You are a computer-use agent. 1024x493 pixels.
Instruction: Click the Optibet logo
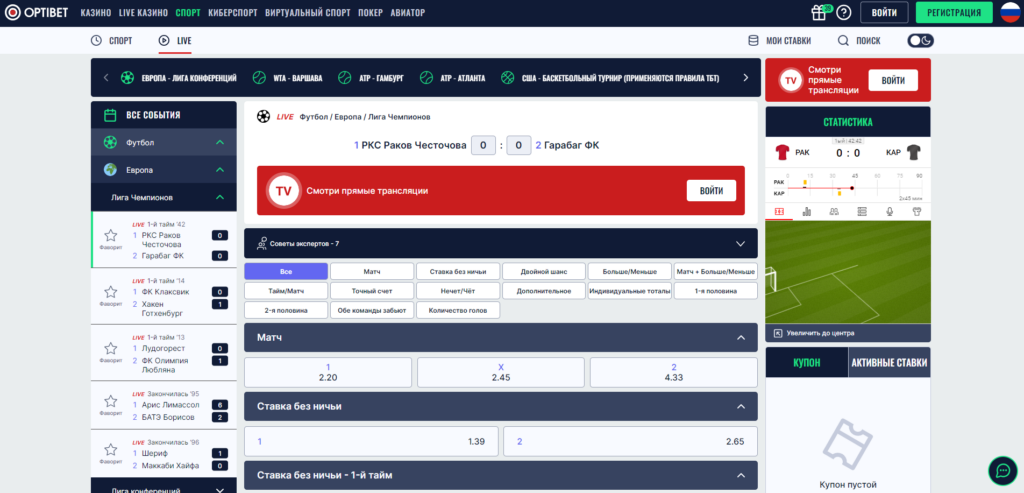pos(37,12)
